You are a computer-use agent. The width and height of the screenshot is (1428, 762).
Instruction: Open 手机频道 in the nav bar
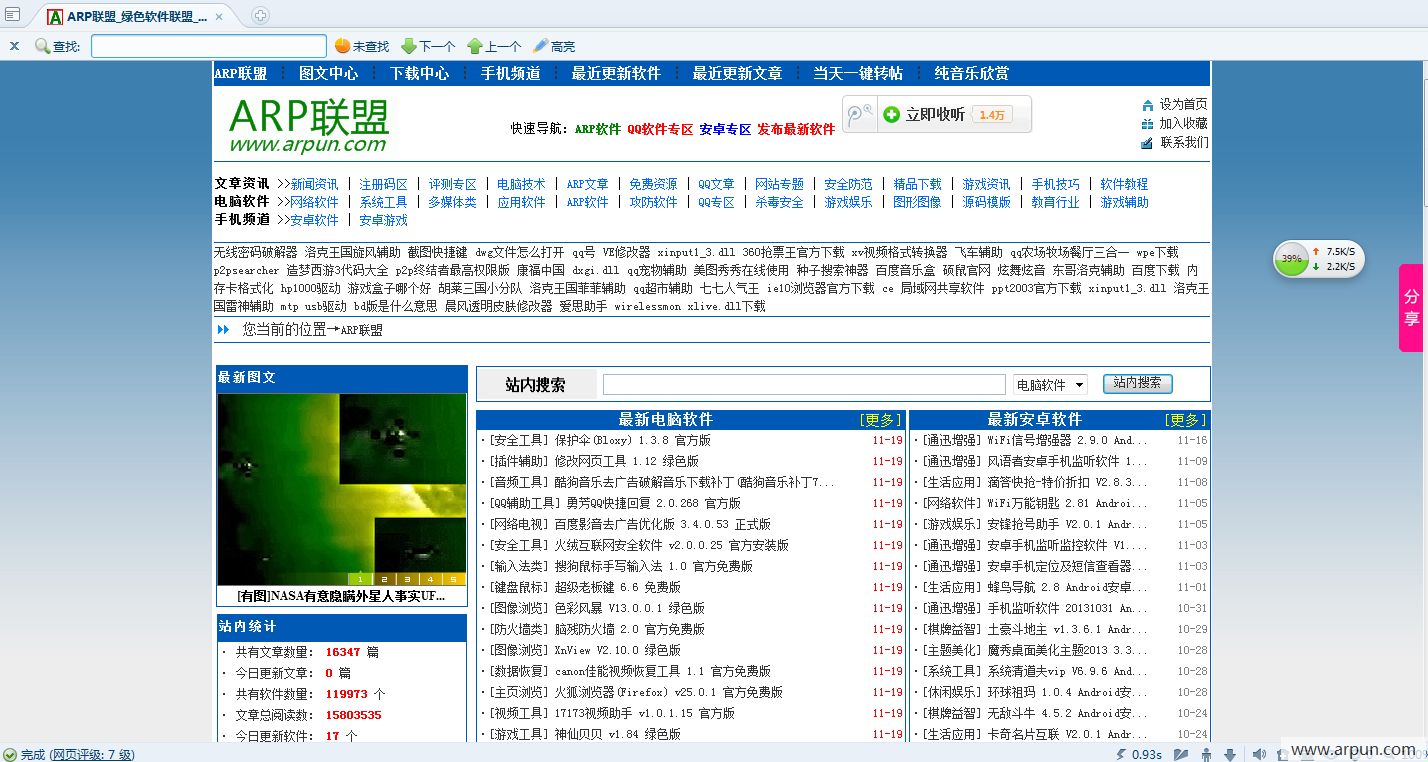click(510, 73)
